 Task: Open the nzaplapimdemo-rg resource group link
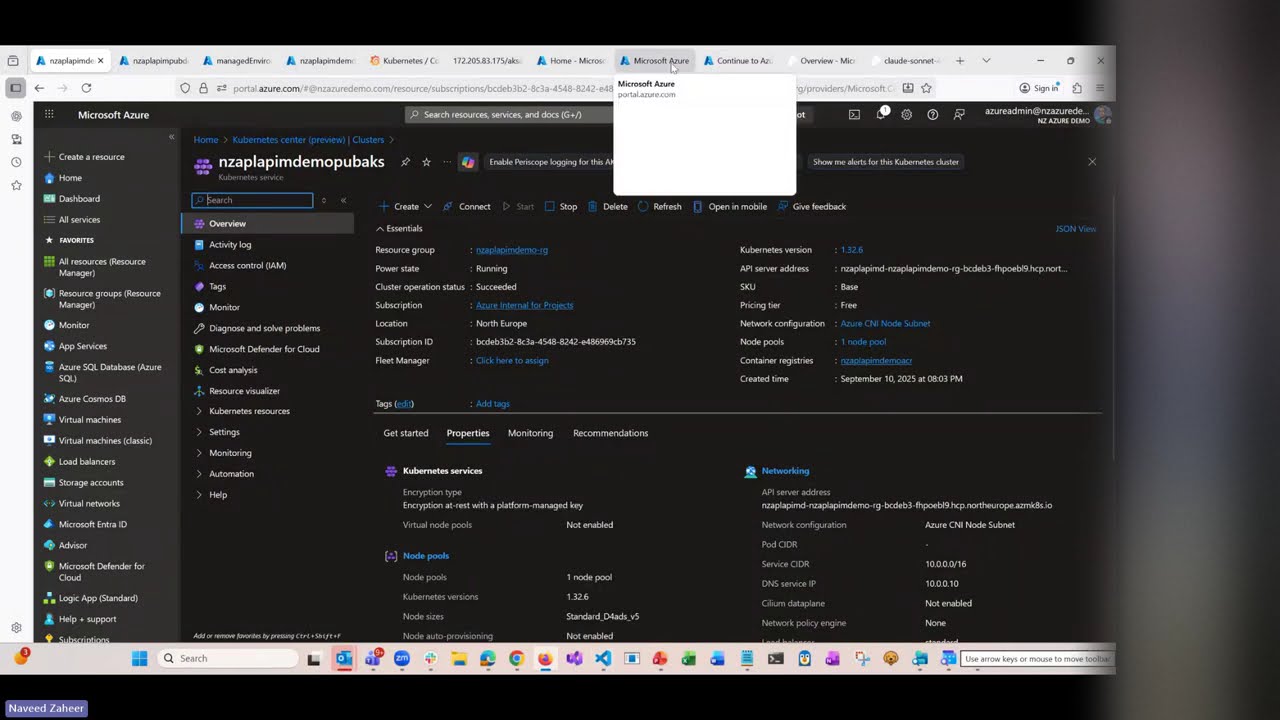click(512, 250)
